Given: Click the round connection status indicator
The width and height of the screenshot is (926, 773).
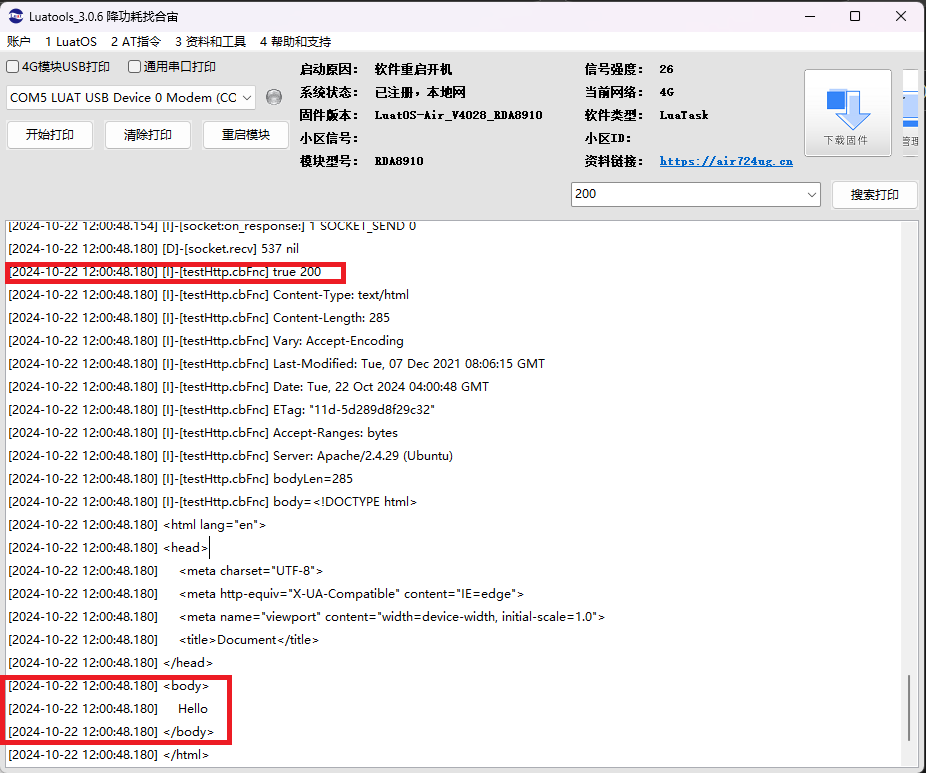Looking at the screenshot, I should pos(274,97).
